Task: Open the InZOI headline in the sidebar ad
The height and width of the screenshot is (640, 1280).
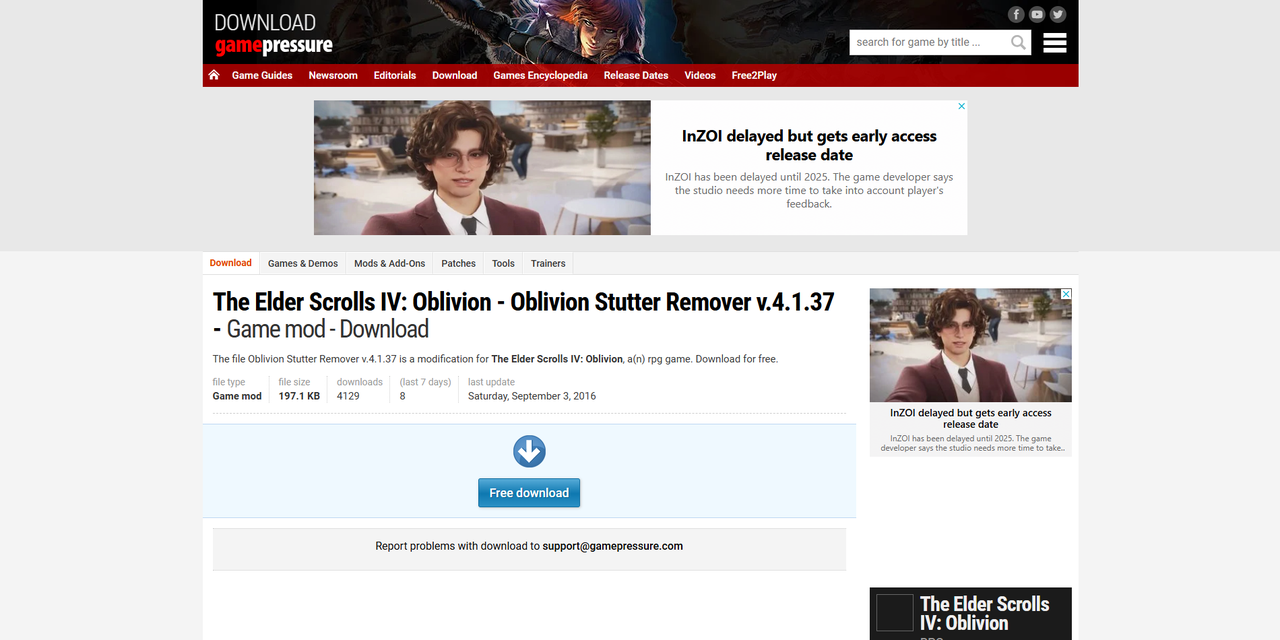Action: (x=971, y=418)
